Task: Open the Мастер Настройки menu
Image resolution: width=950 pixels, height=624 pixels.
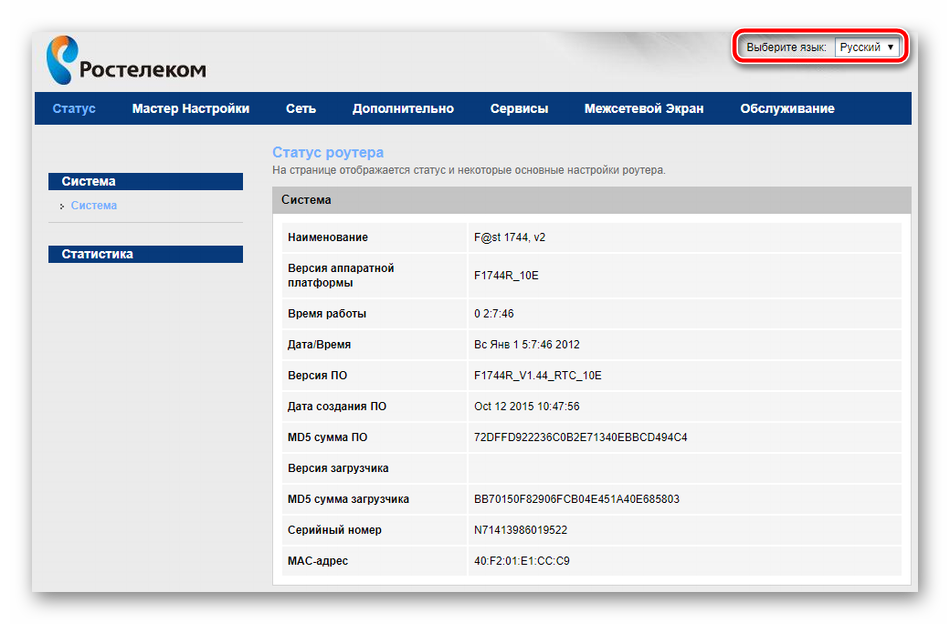Action: [x=190, y=109]
